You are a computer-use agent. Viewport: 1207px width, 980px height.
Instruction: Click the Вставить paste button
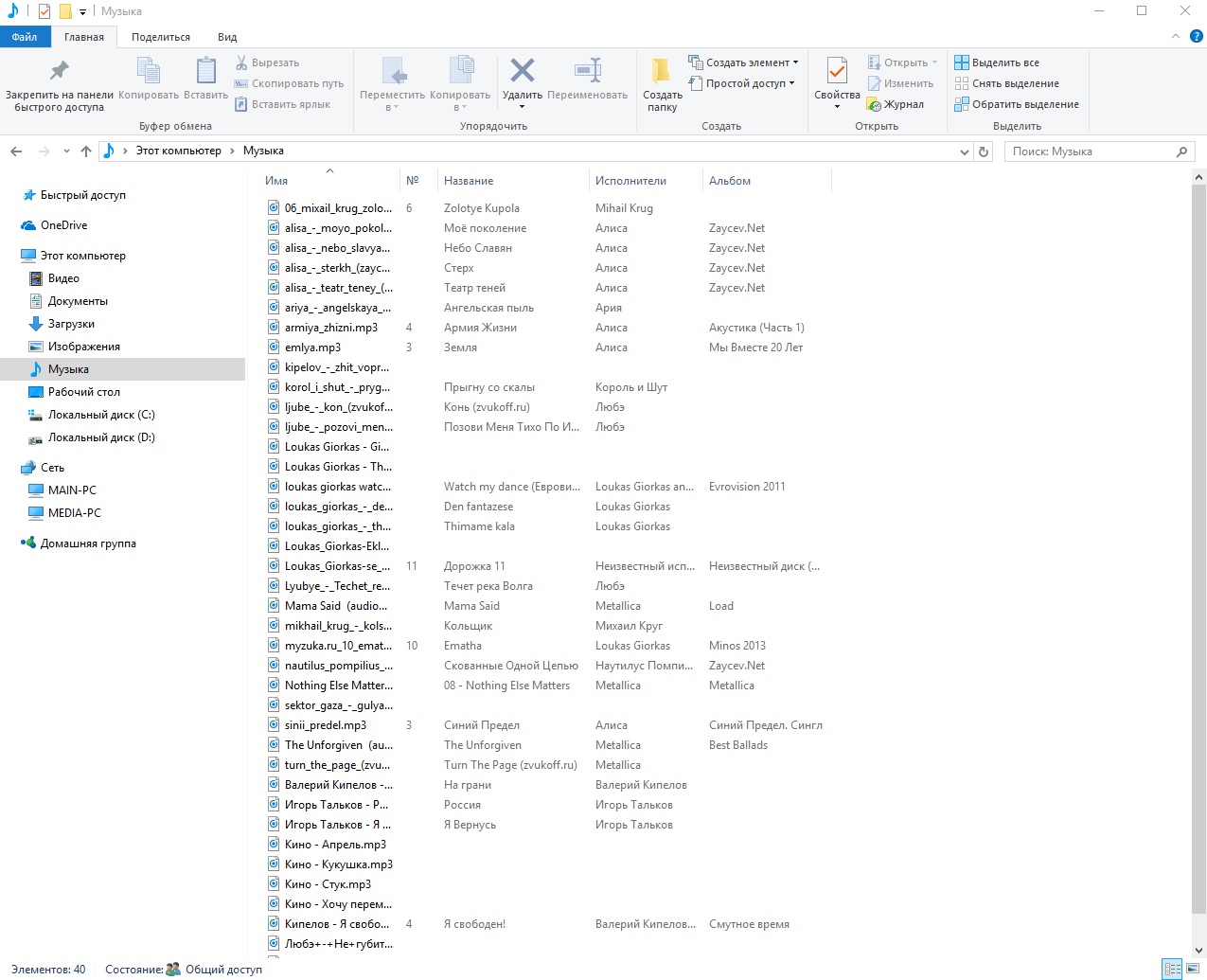[x=205, y=80]
